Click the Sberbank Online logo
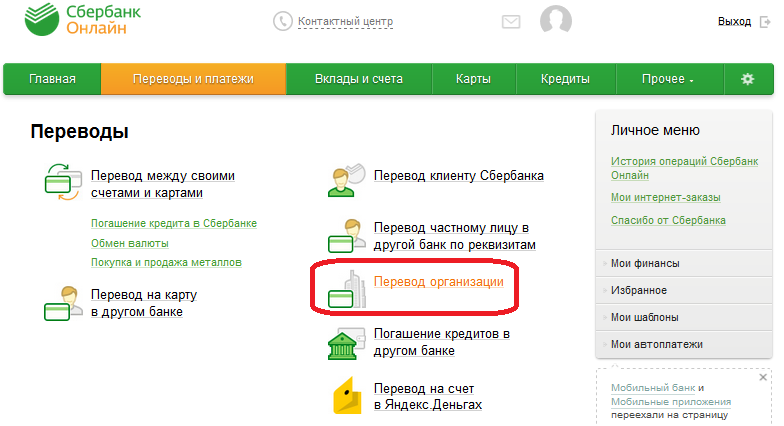The height and width of the screenshot is (426, 784). pyautogui.click(x=83, y=19)
